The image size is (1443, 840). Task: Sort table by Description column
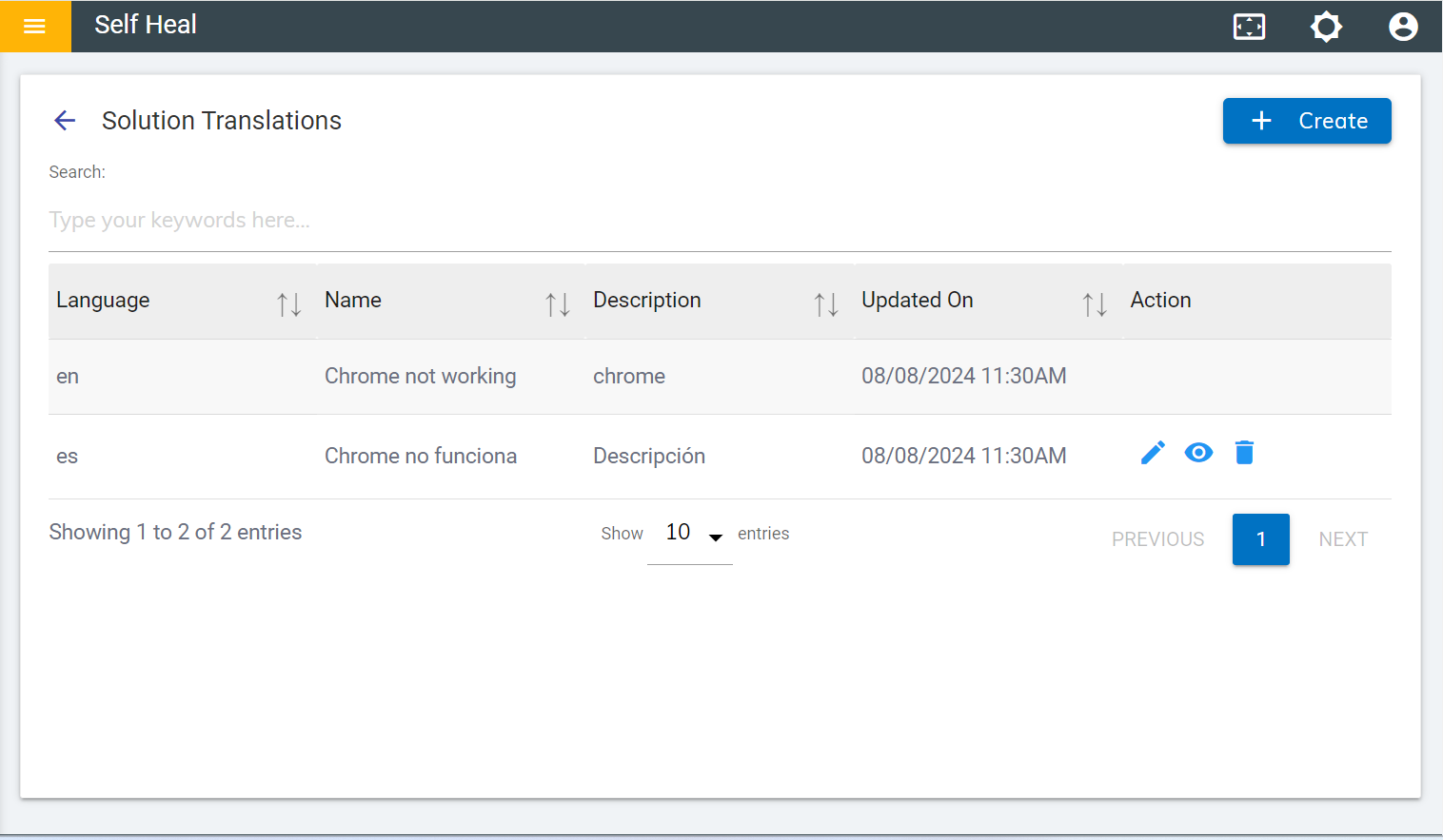coord(825,303)
